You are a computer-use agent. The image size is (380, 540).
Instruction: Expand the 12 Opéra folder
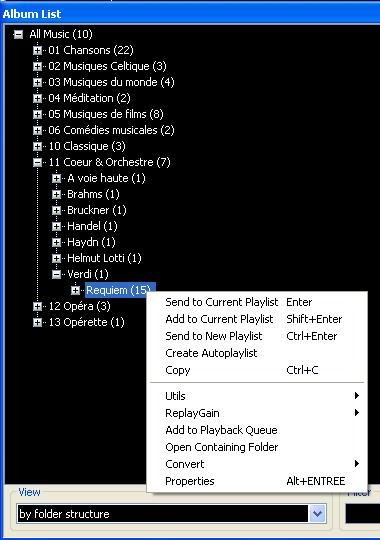[38, 307]
